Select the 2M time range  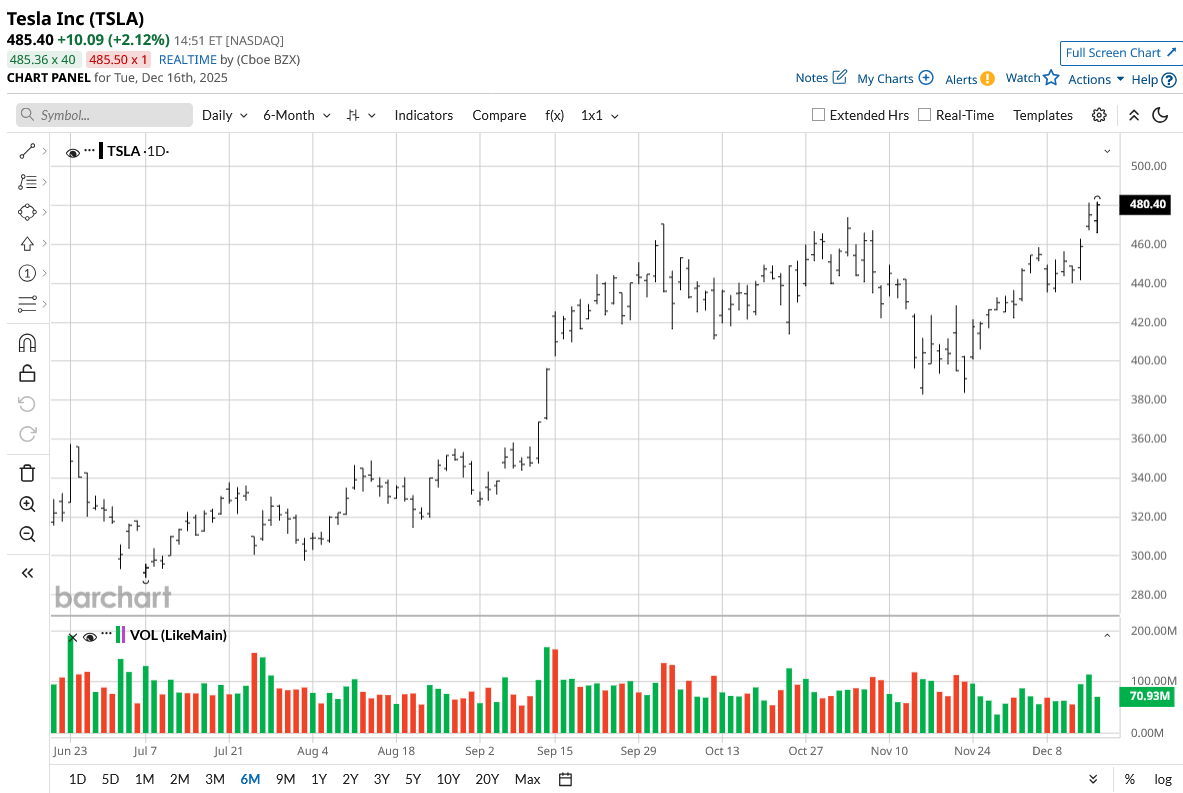click(x=180, y=779)
